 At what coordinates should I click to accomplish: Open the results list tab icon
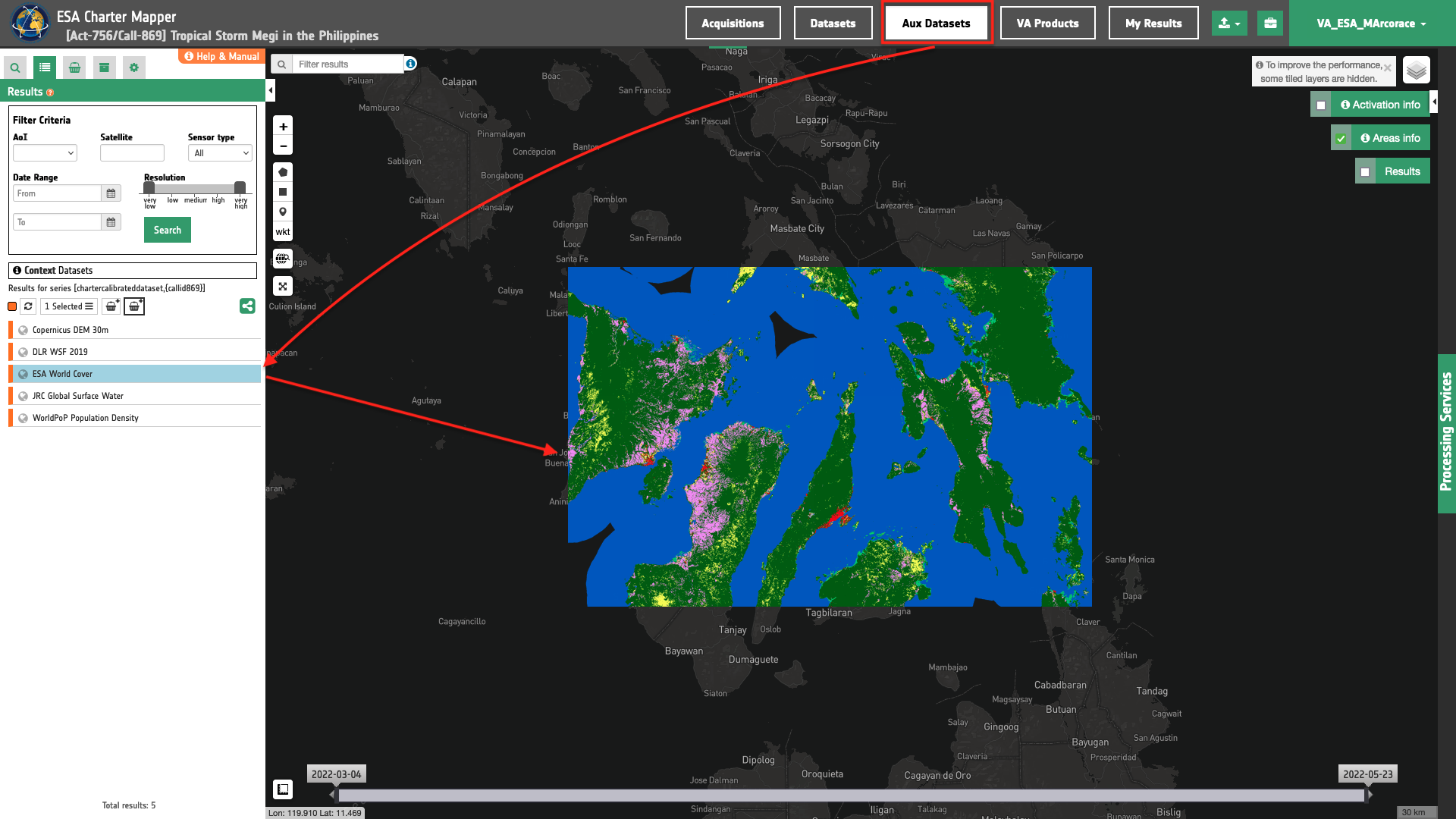point(45,67)
